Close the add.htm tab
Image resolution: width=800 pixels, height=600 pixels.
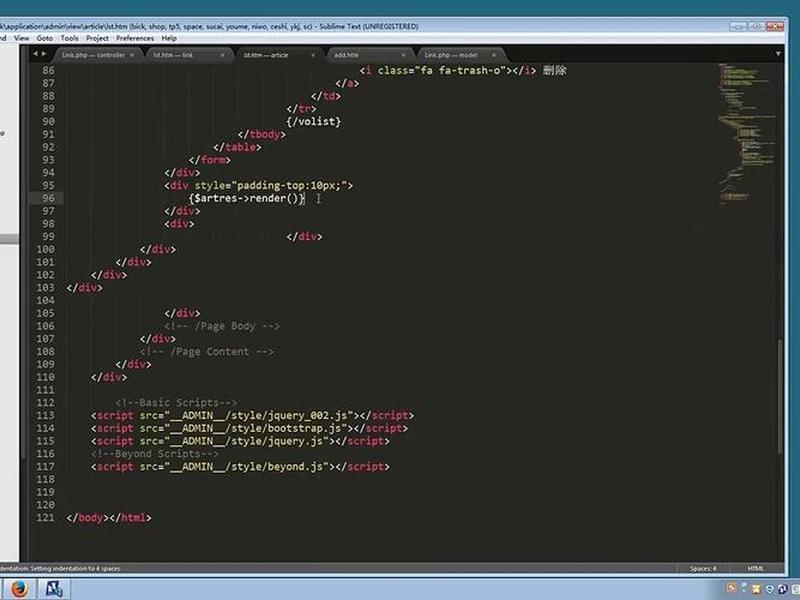[x=403, y=55]
